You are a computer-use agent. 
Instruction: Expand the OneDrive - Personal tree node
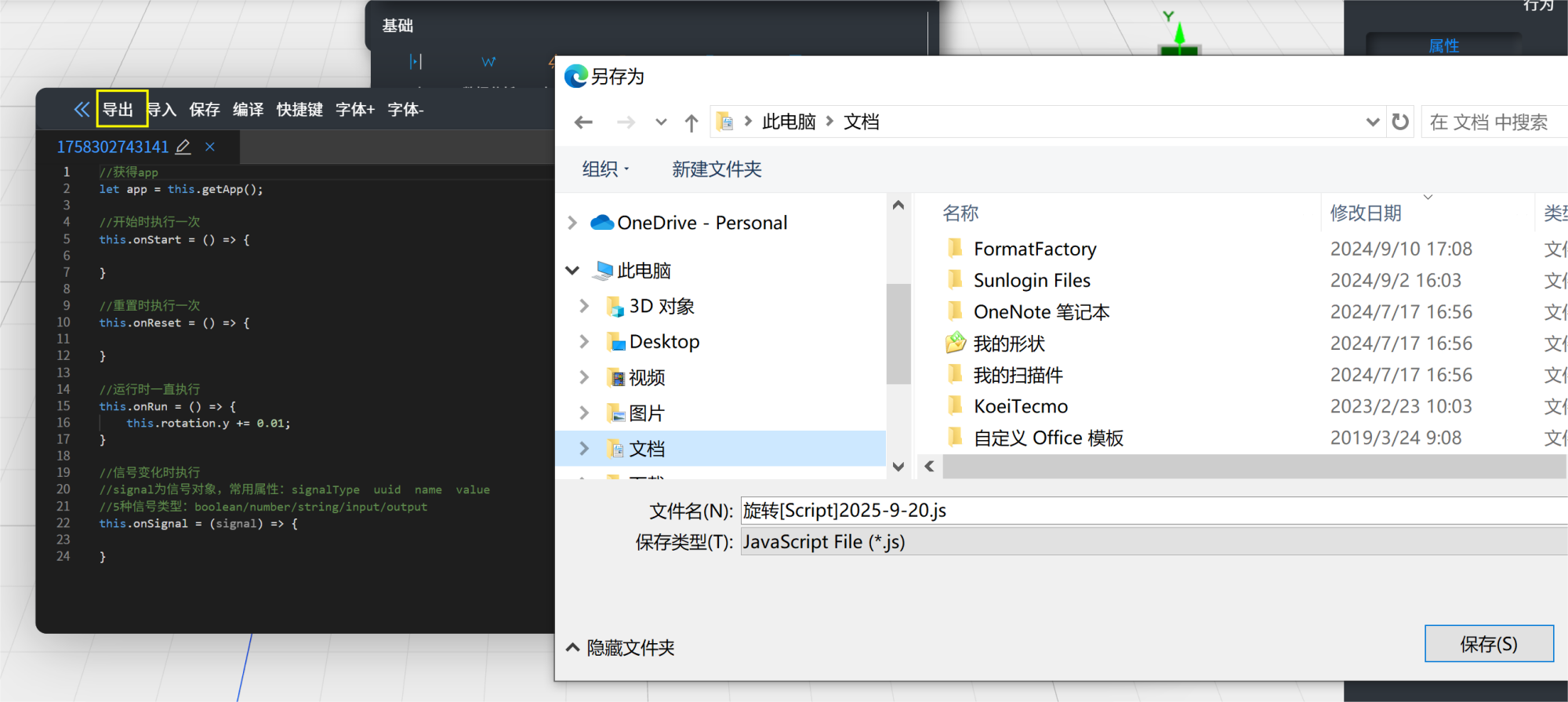point(572,223)
